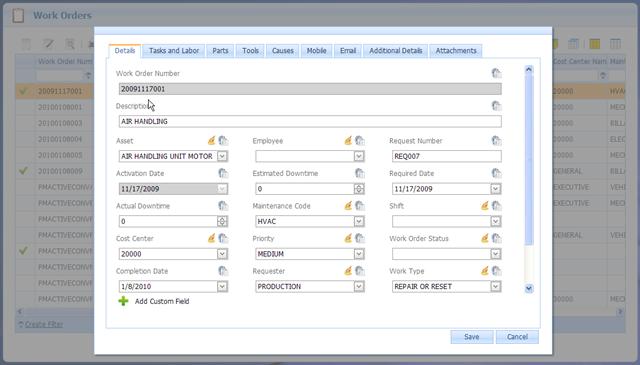
Task: Switch to the Causes tab
Action: (x=282, y=51)
